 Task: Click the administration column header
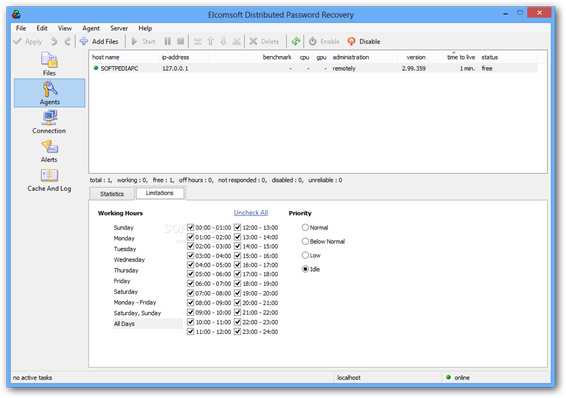tap(363, 57)
